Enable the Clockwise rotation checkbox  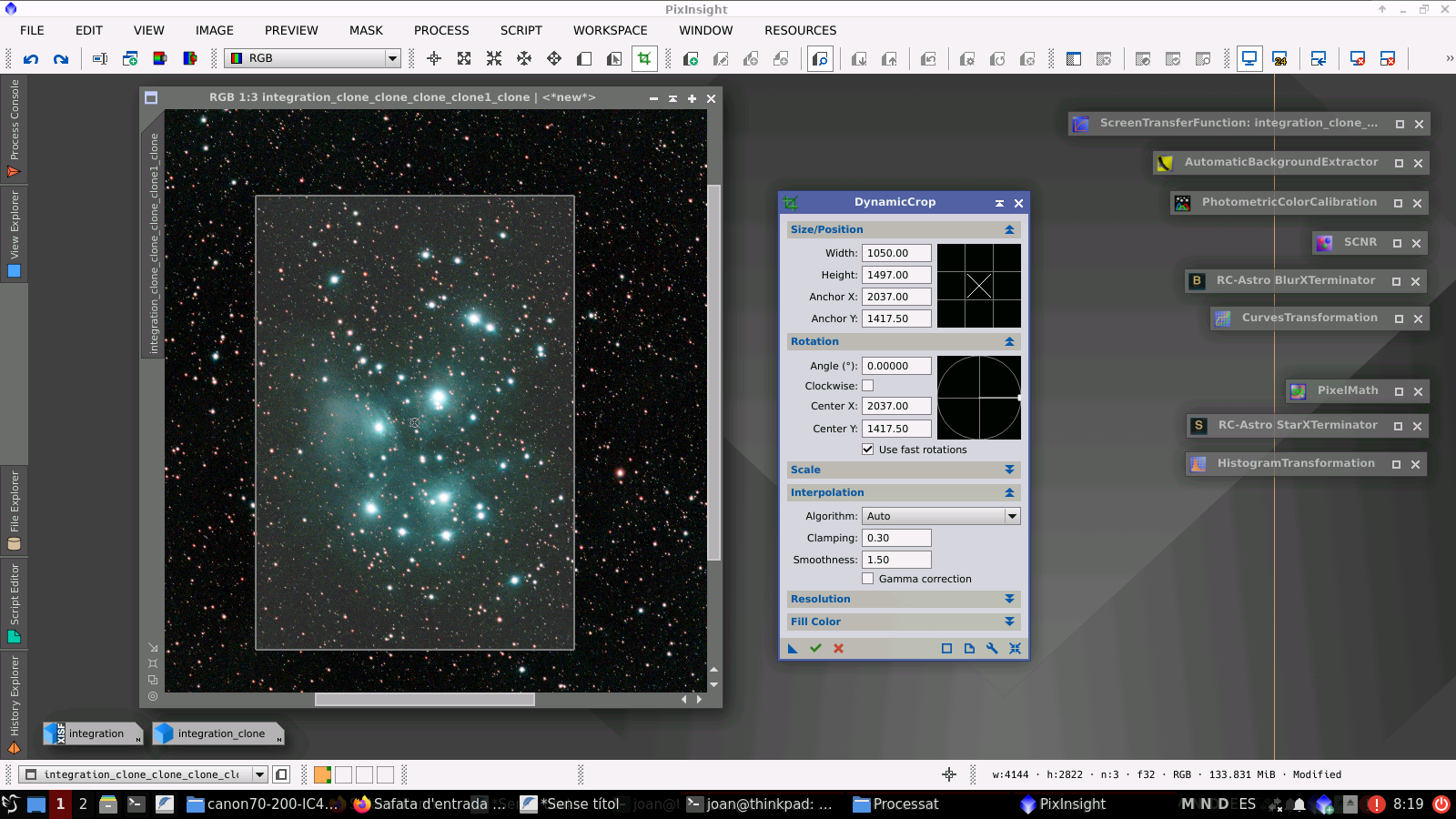(867, 385)
